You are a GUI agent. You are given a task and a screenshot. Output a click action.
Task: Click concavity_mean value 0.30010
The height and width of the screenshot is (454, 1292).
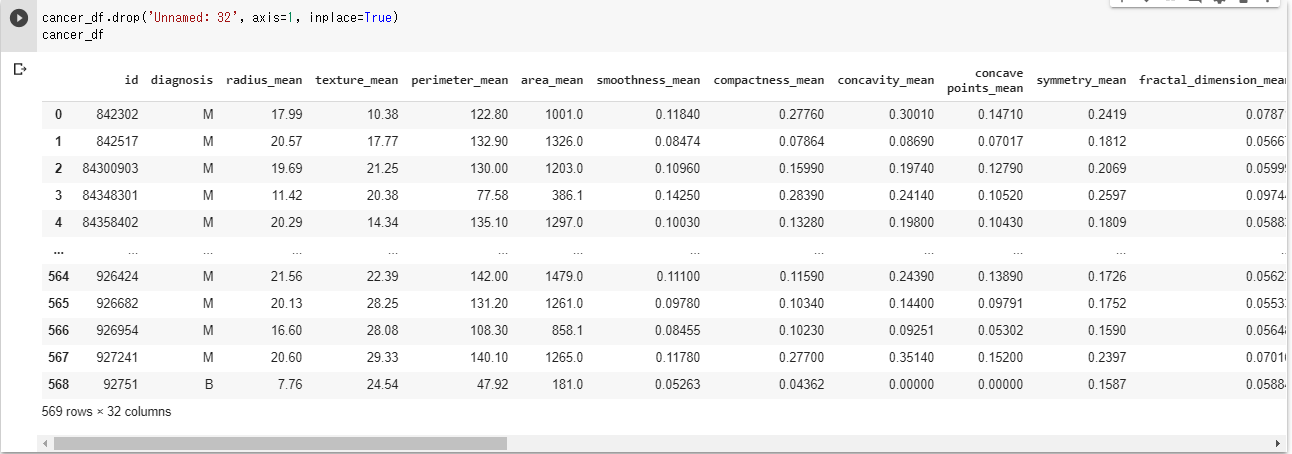tap(912, 115)
